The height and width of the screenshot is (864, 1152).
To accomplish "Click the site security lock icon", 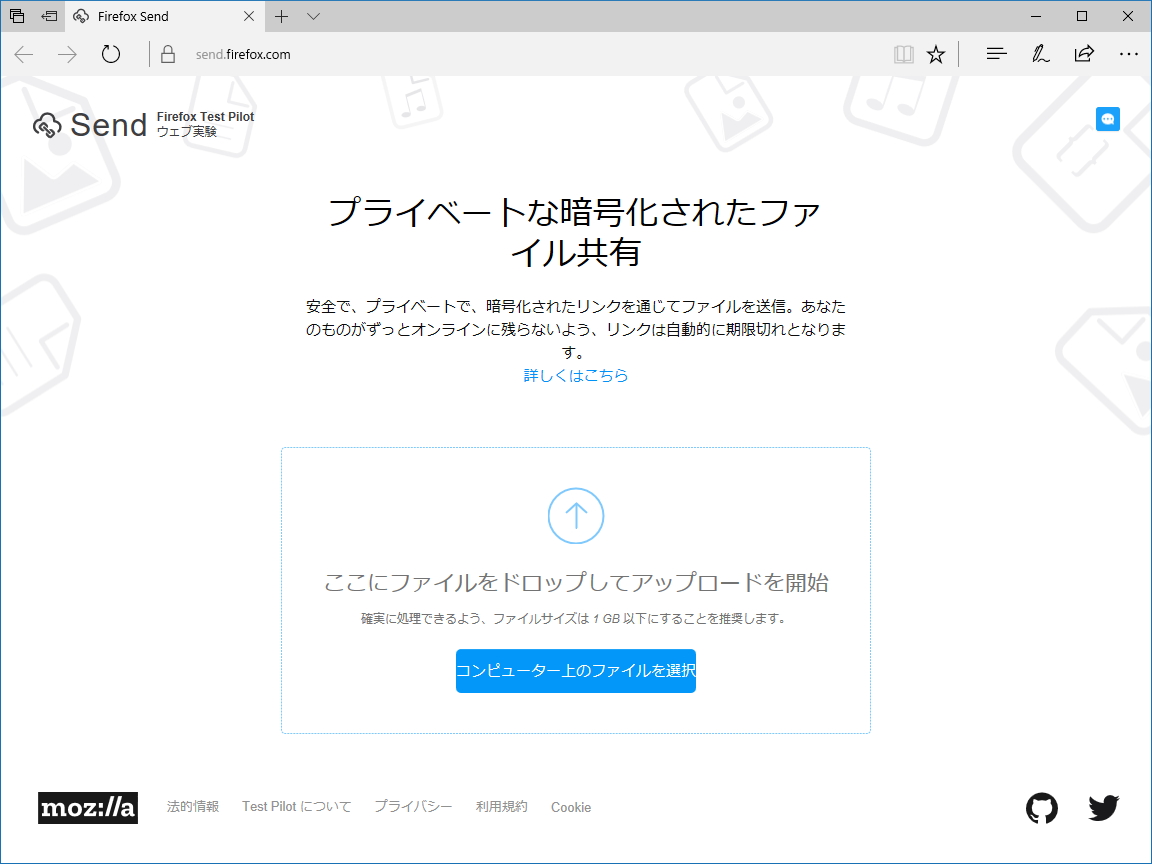I will pos(166,54).
